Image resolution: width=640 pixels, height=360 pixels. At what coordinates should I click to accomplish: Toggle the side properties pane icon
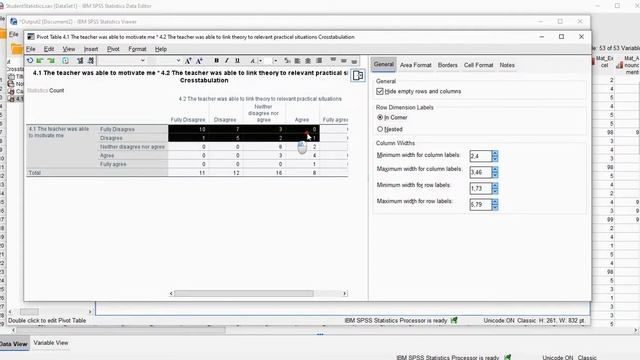pyautogui.click(x=358, y=76)
